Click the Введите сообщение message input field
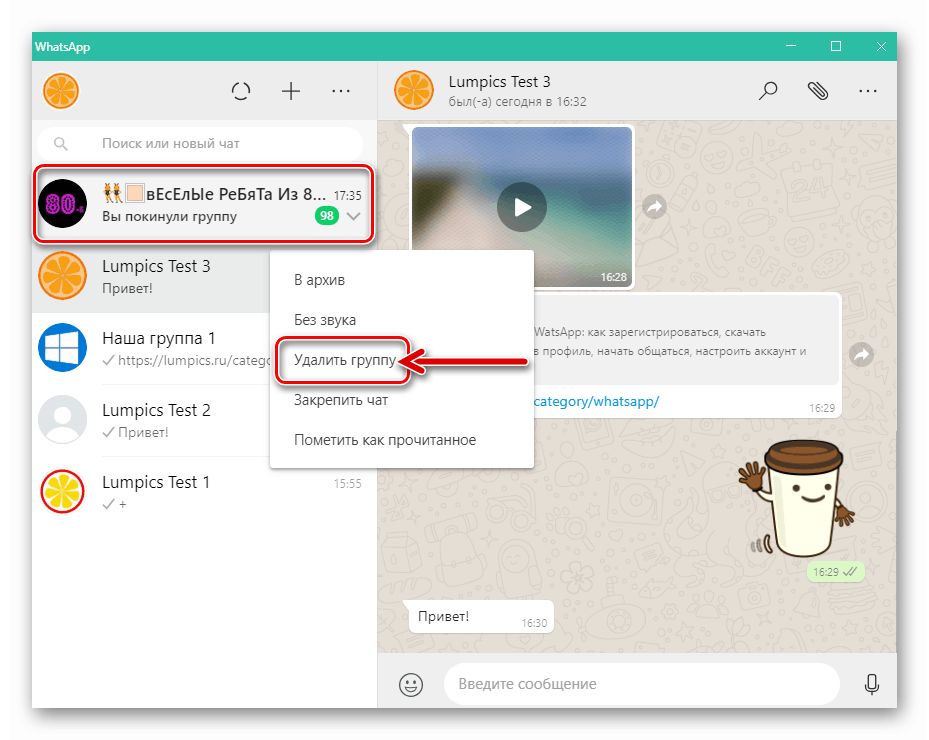929x740 pixels. point(640,684)
